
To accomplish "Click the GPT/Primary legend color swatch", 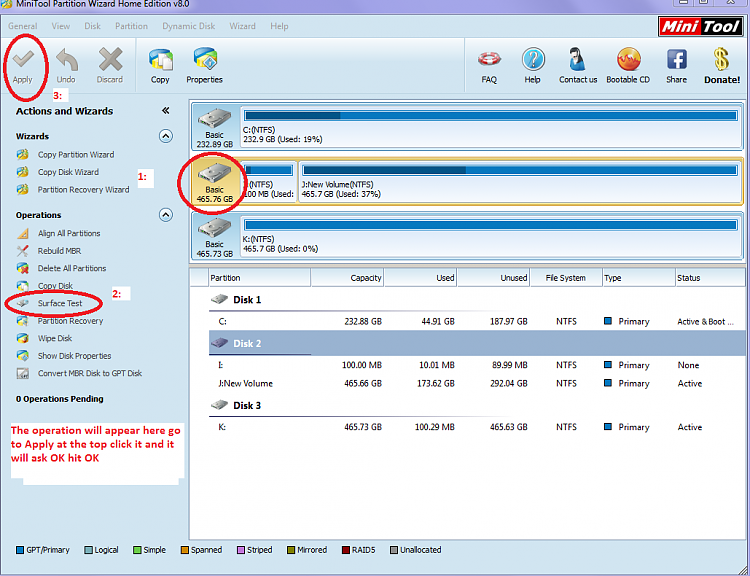I will click(20, 550).
